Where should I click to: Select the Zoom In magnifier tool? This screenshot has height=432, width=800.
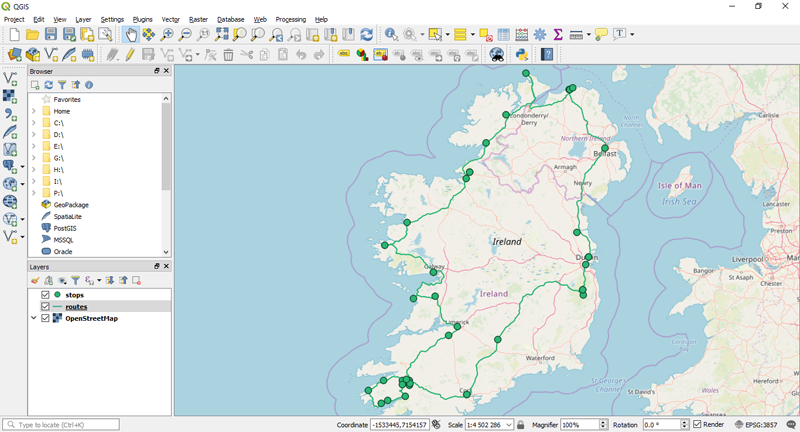(x=167, y=34)
